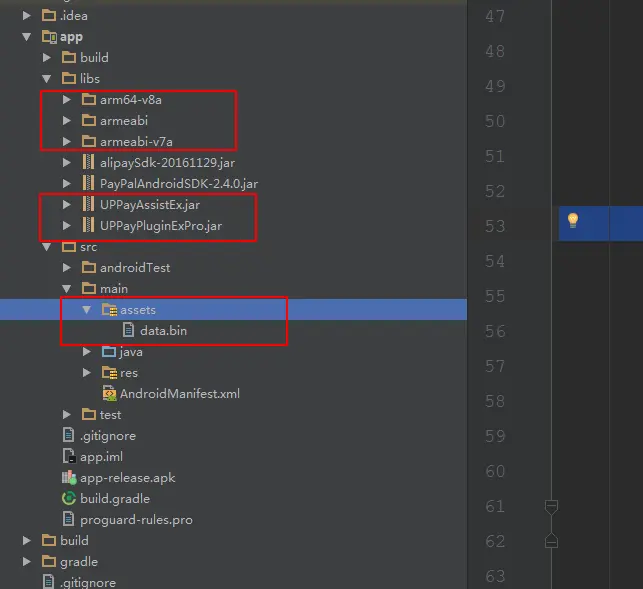The height and width of the screenshot is (589, 643).
Task: Select app-release.apk in the tree
Action: [x=128, y=478]
